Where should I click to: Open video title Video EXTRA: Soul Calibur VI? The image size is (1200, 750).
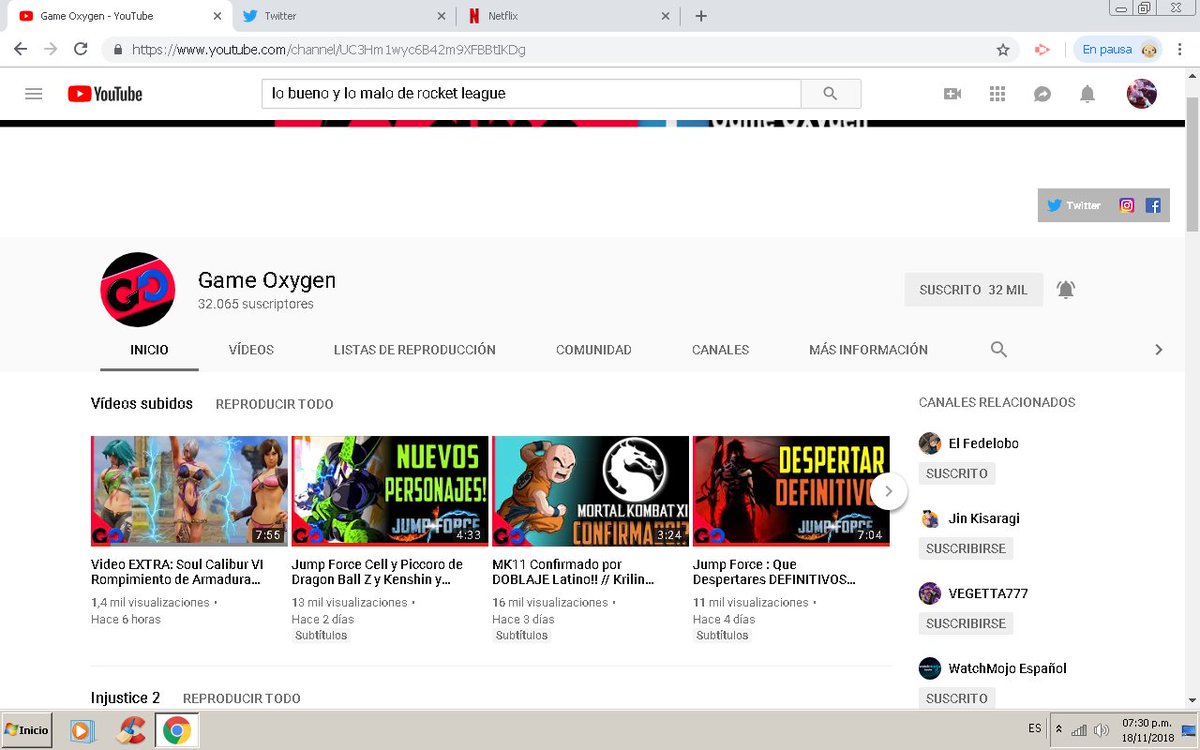tap(177, 572)
